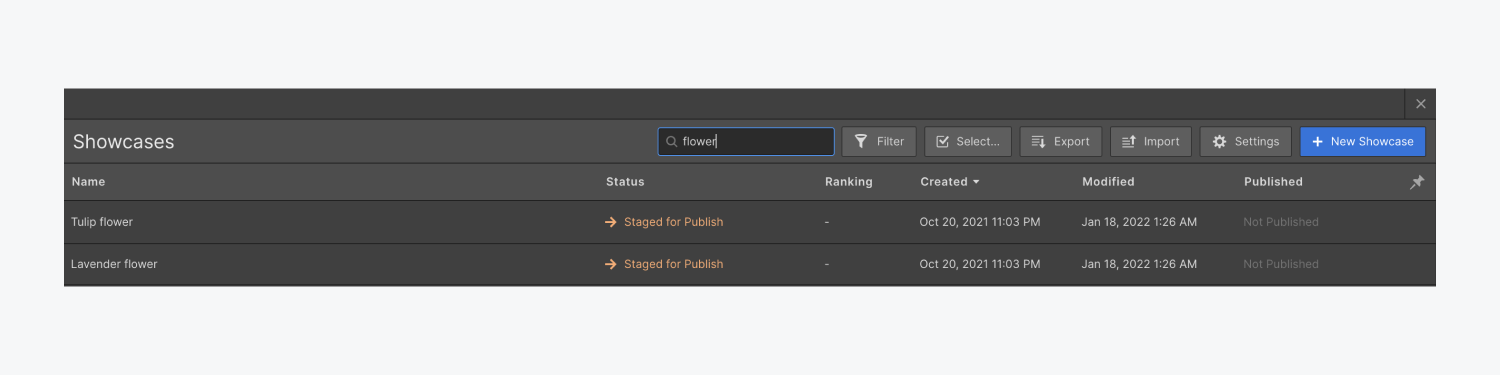Sort by the Modified column header
Viewport: 1500px width, 375px height.
point(1108,182)
